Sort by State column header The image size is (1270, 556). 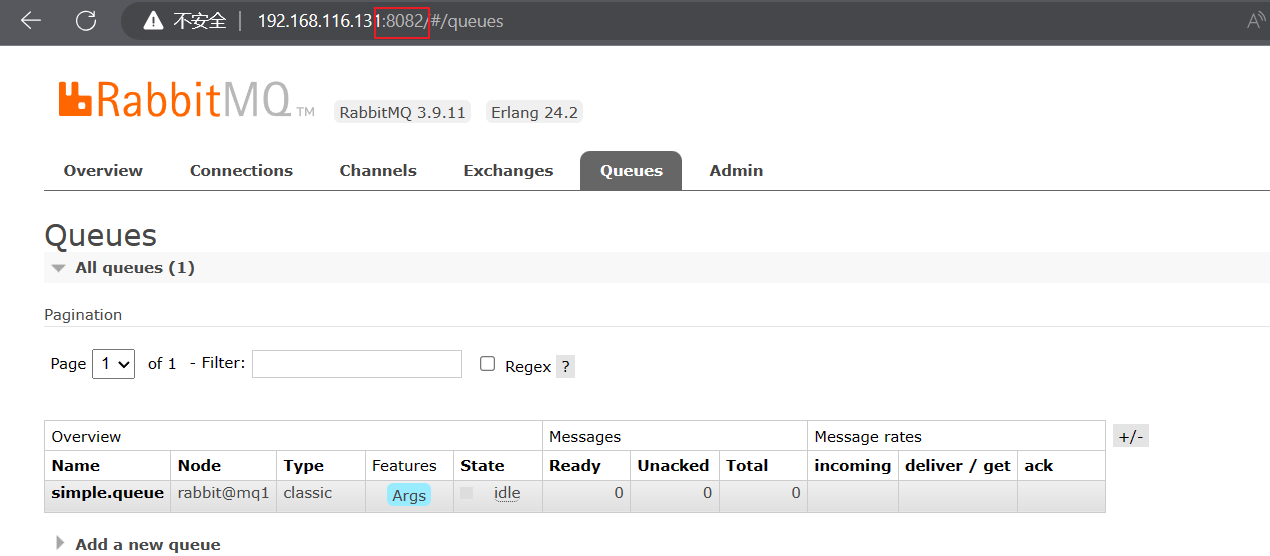[x=482, y=466]
